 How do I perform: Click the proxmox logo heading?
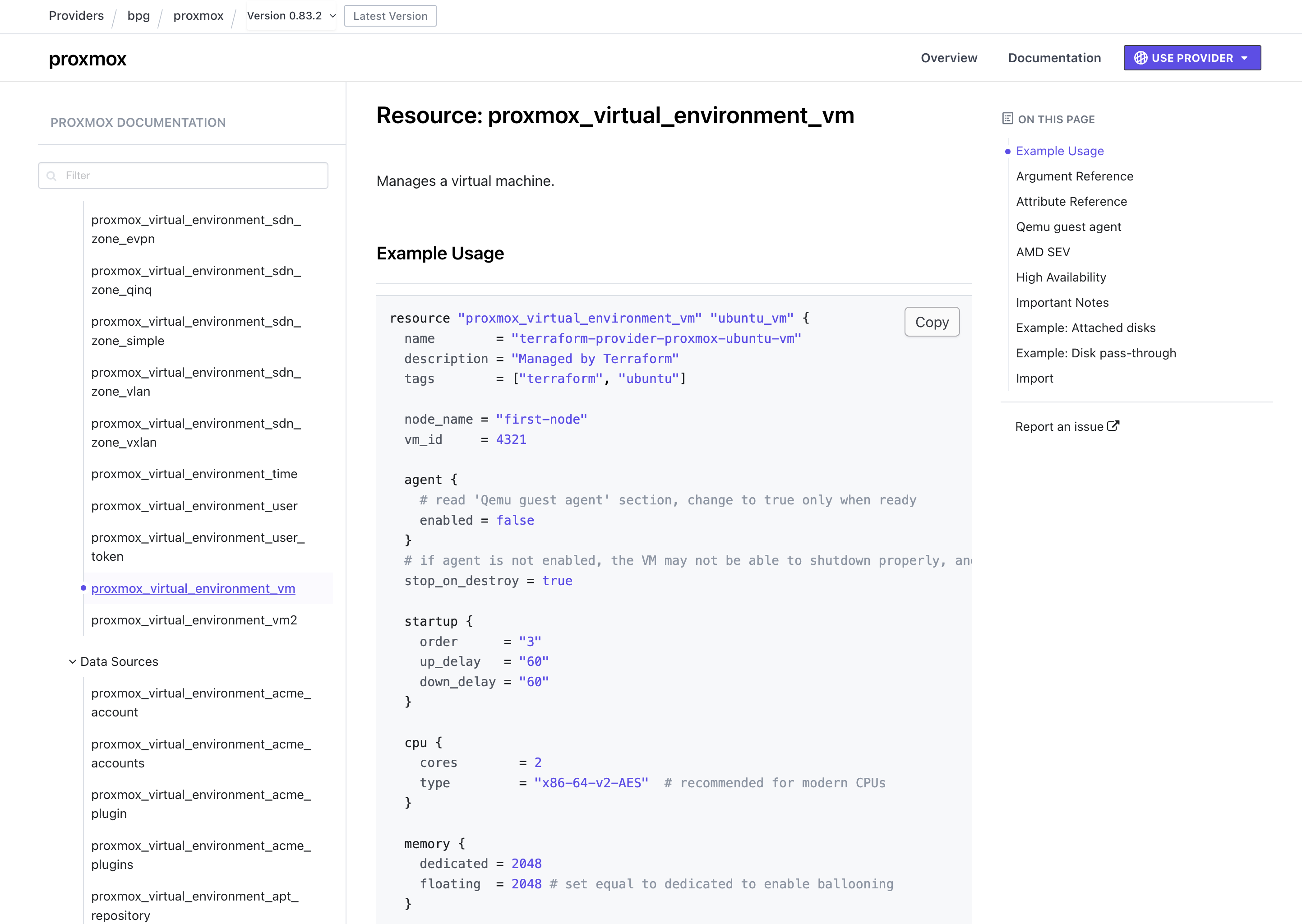(87, 57)
